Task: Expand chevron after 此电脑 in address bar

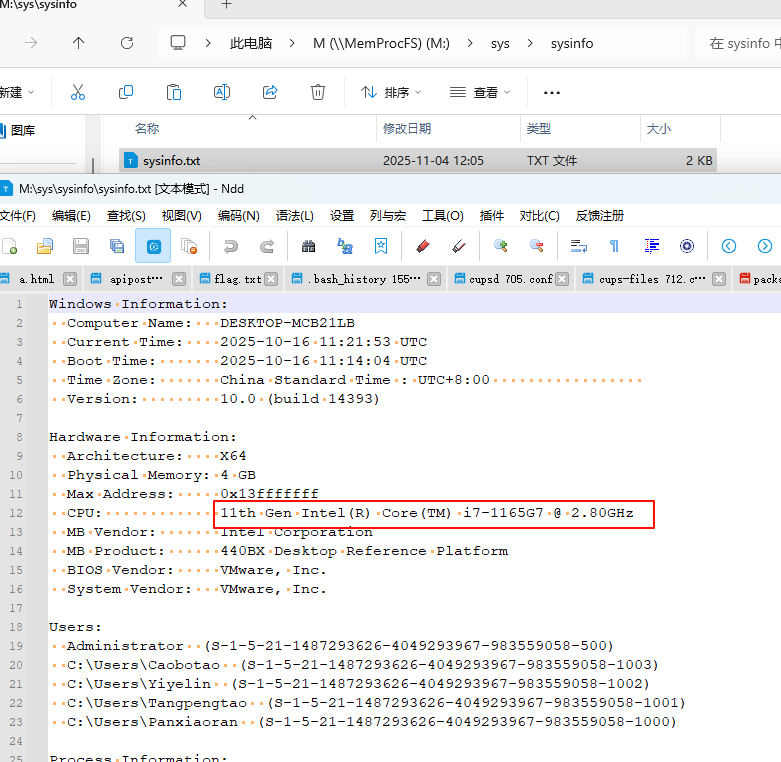Action: coord(292,43)
